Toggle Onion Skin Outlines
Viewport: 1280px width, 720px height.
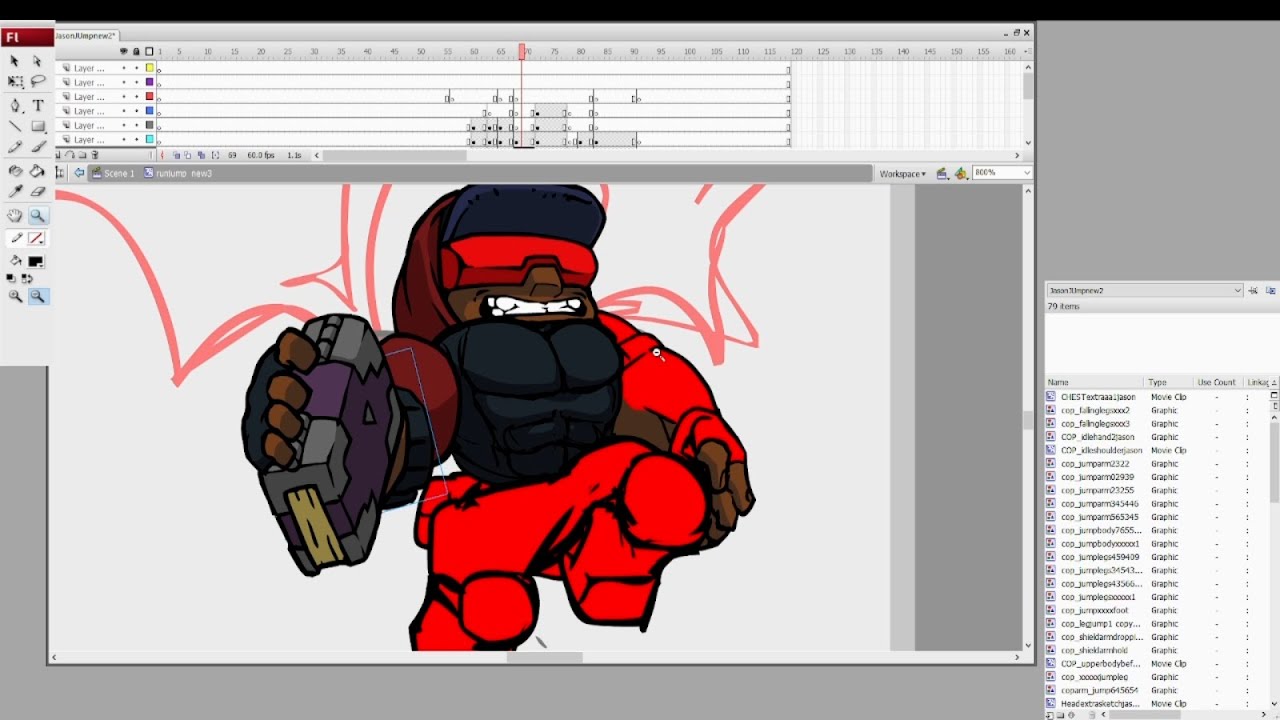(189, 155)
